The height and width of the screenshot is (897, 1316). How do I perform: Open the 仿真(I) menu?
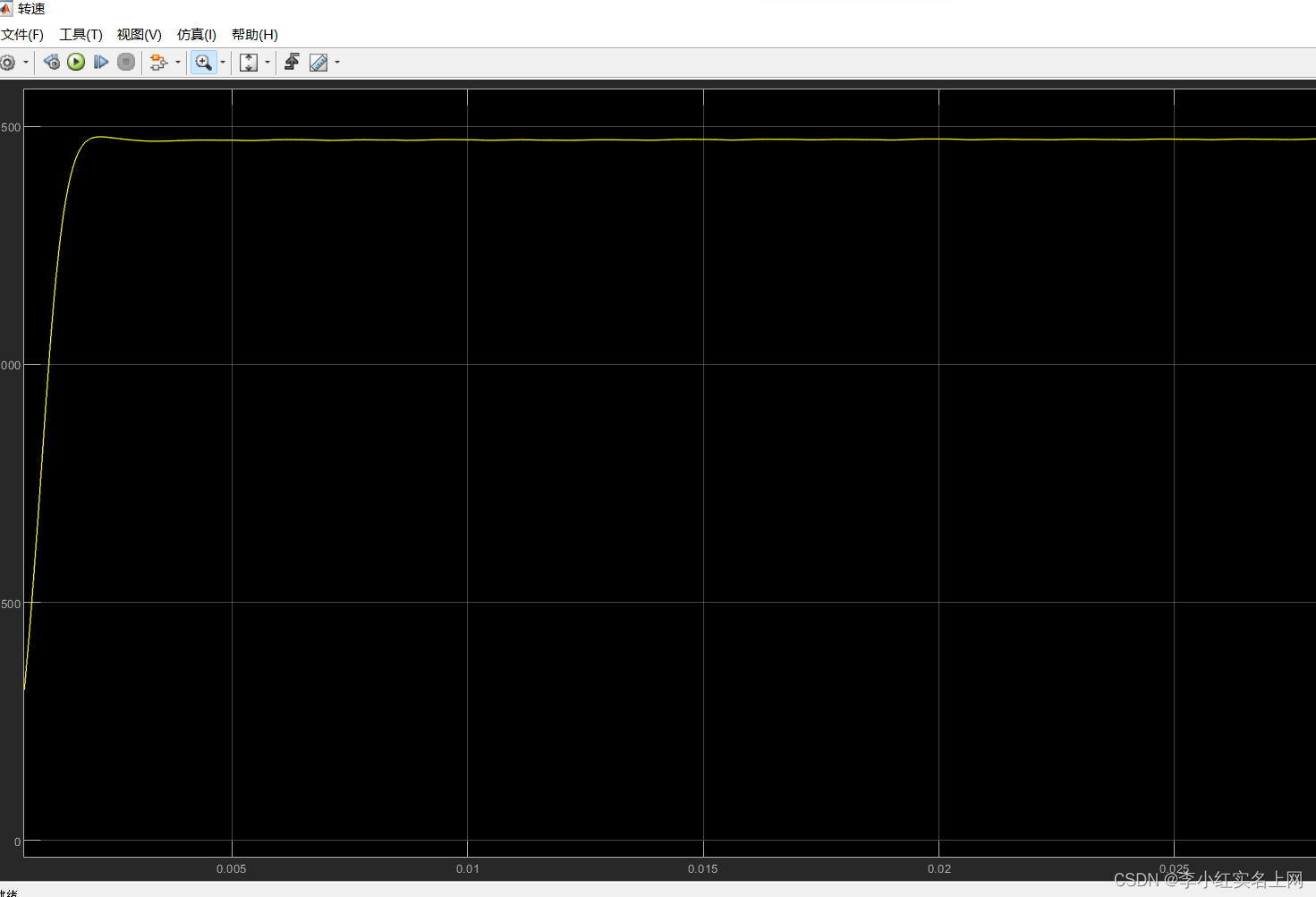pos(197,35)
